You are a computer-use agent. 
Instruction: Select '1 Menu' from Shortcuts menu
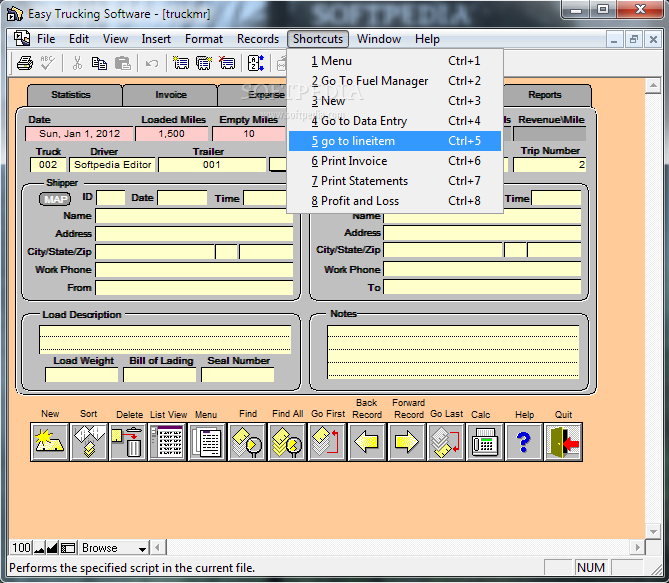tap(395, 61)
